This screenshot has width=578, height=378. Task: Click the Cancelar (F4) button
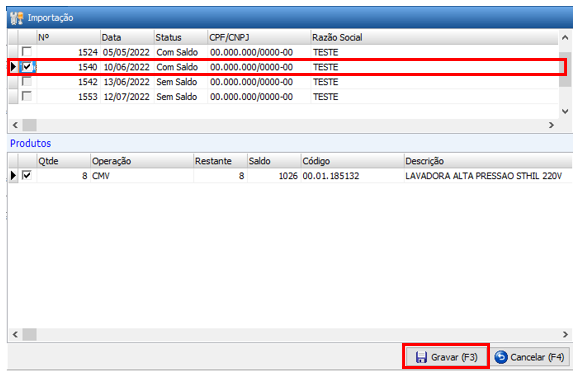point(530,357)
